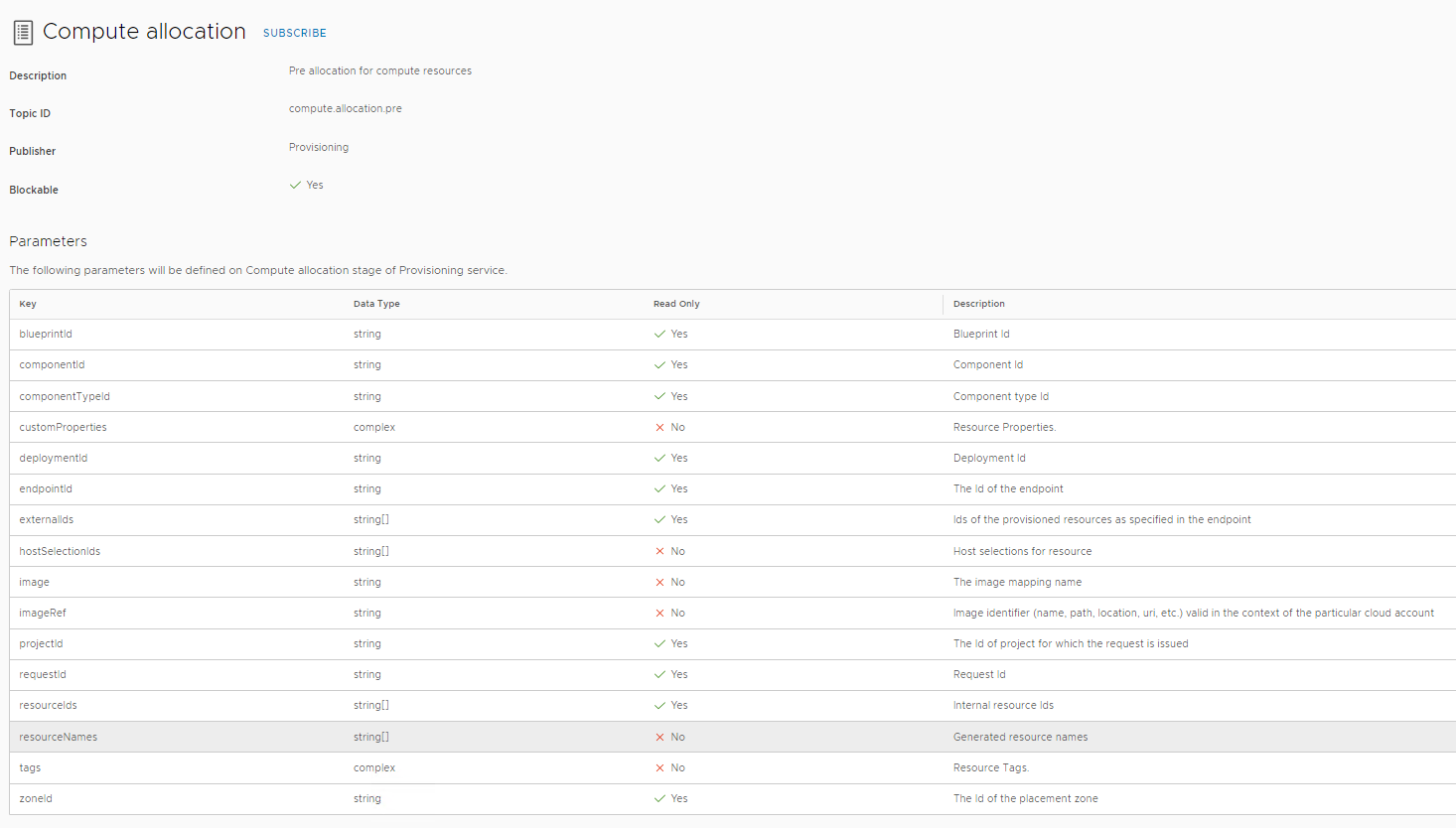The image size is (1456, 828).
Task: Click the green Yes icon for zoneId
Action: (x=658, y=798)
